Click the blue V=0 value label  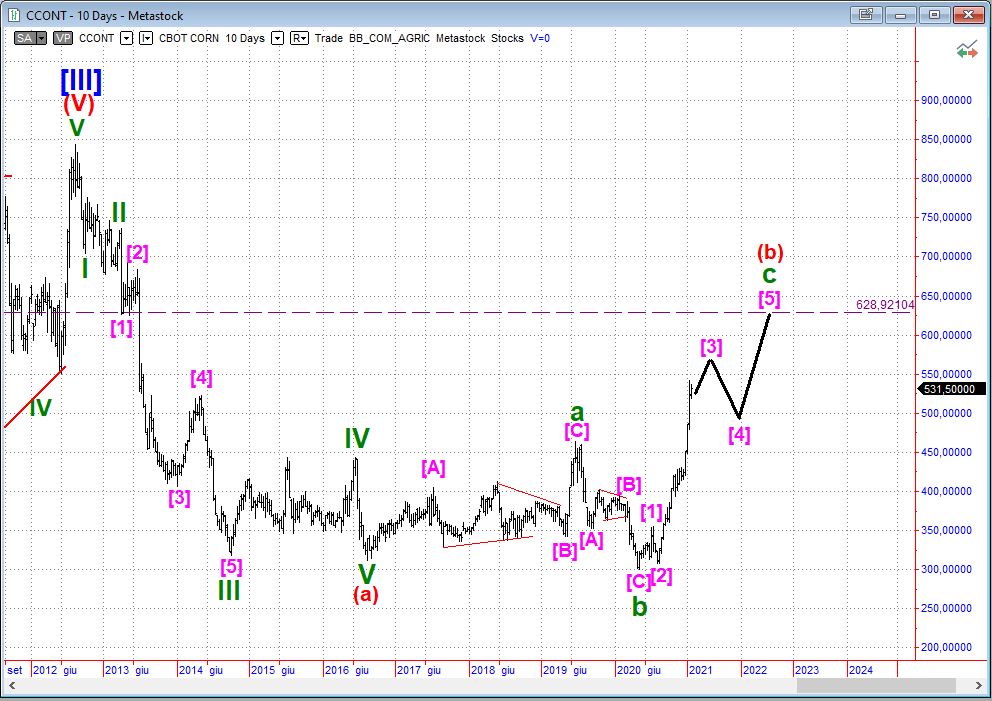tap(540, 38)
